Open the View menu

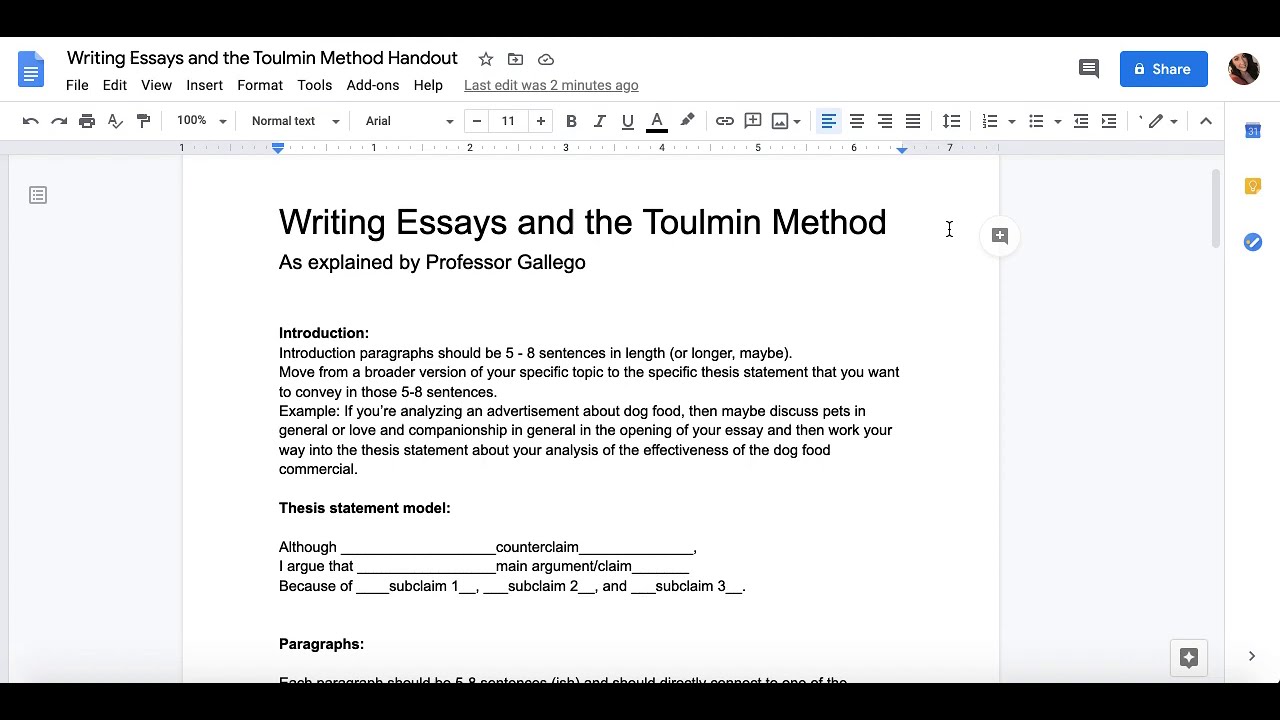[x=156, y=85]
